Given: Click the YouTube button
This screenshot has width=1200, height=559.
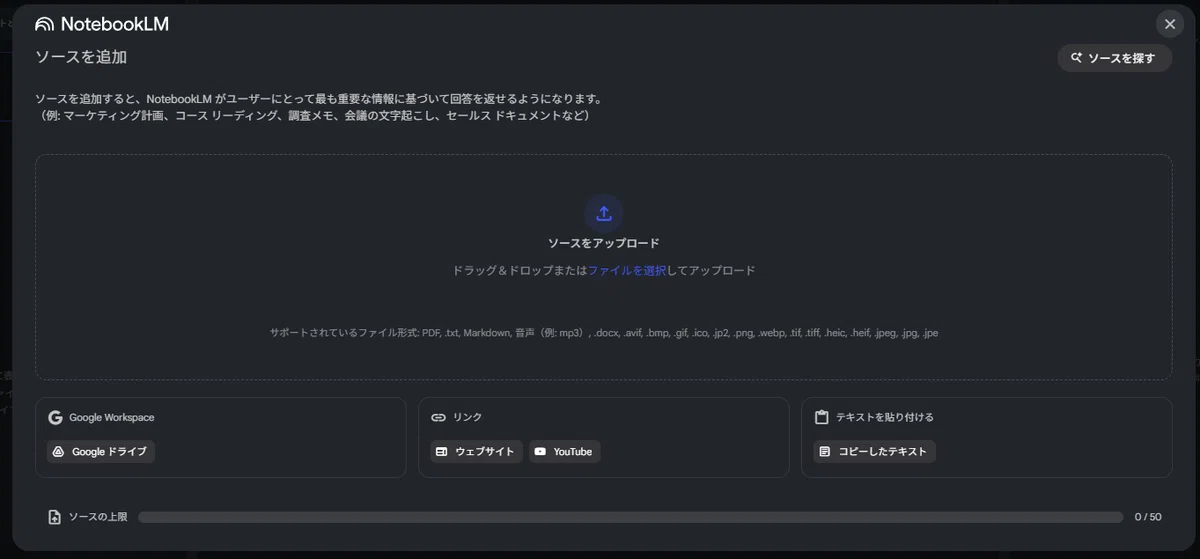Looking at the screenshot, I should tap(564, 452).
